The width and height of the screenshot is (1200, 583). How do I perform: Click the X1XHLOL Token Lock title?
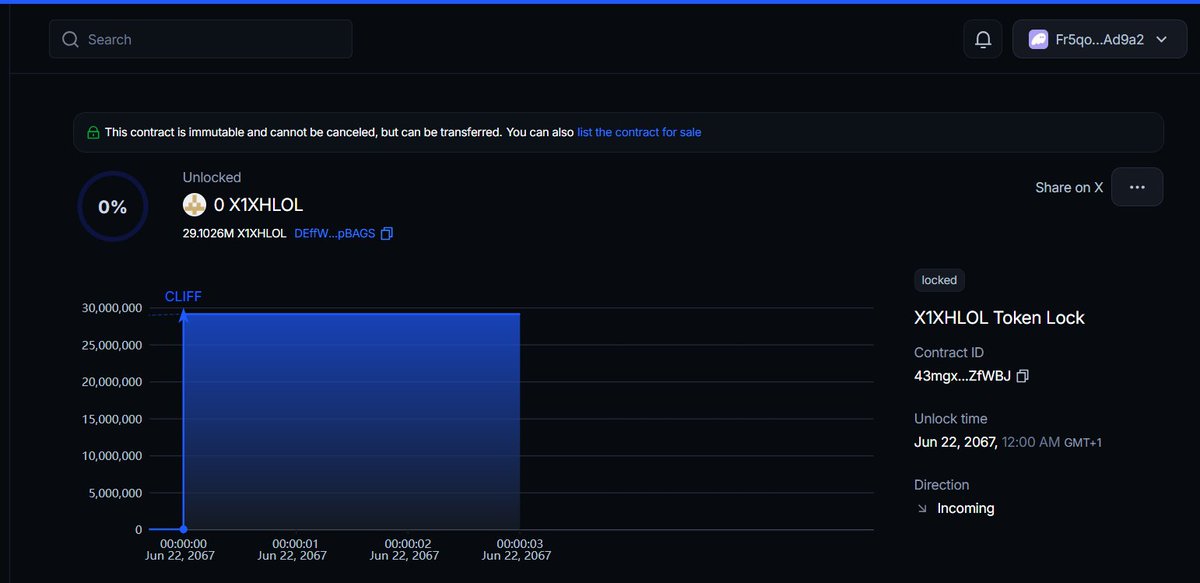point(999,318)
